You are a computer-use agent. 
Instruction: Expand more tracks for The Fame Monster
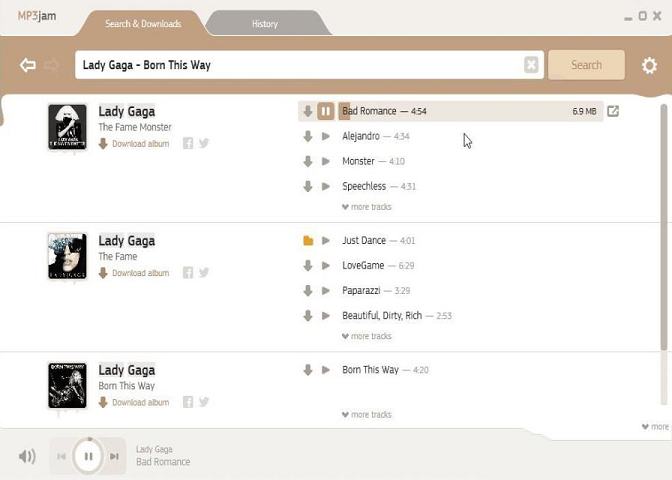(367, 207)
